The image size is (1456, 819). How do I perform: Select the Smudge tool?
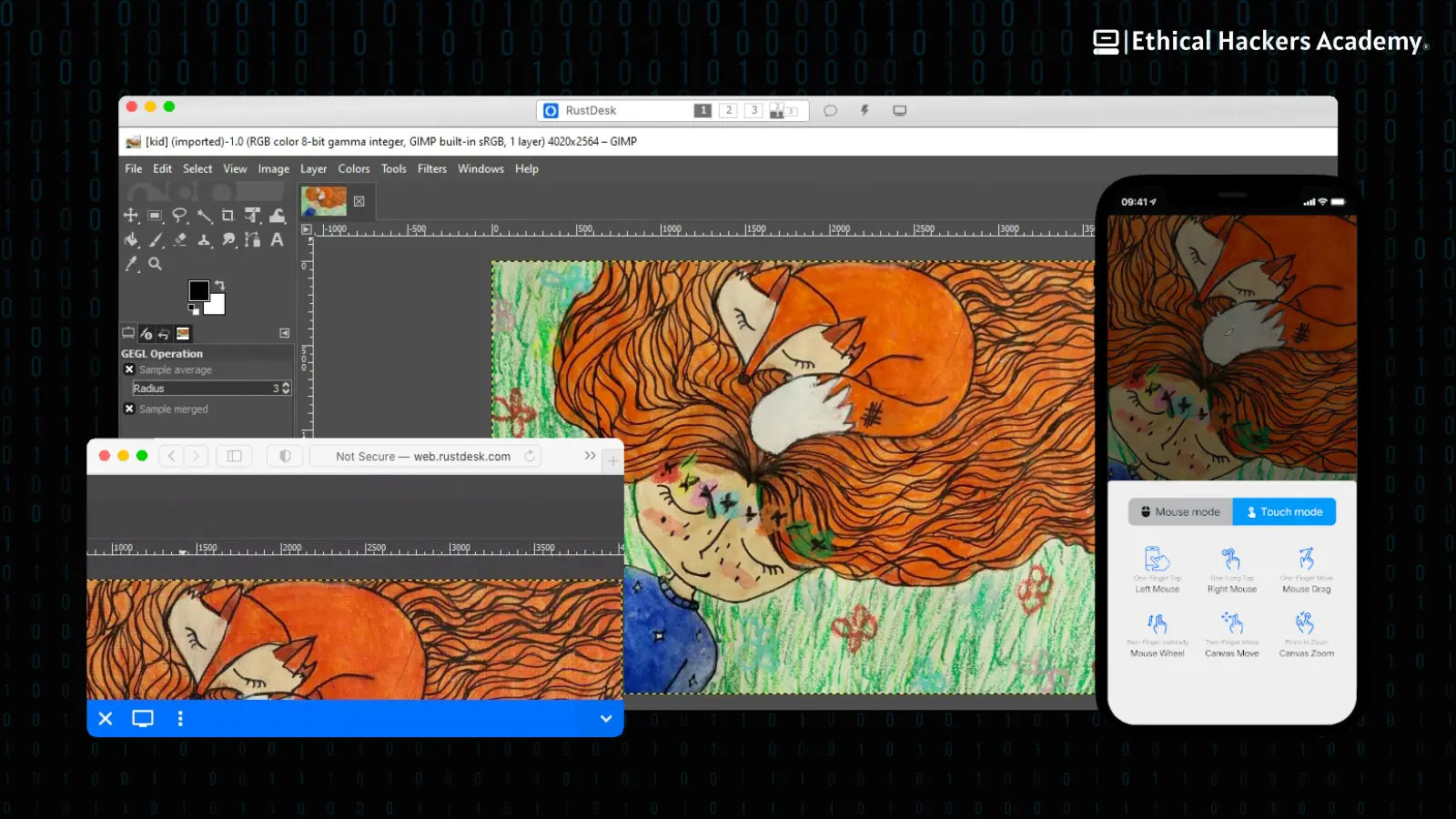228,239
